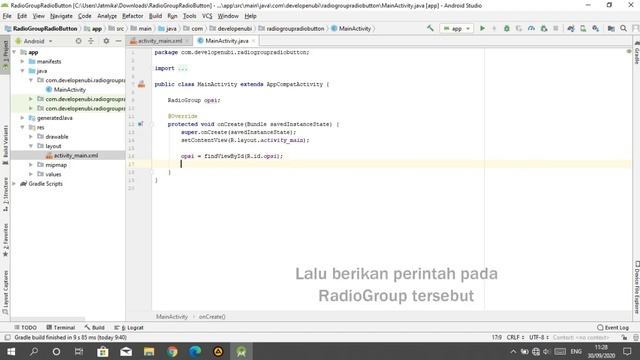Click the Profile app gauge icon
This screenshot has width=640, height=360.
tap(531, 28)
